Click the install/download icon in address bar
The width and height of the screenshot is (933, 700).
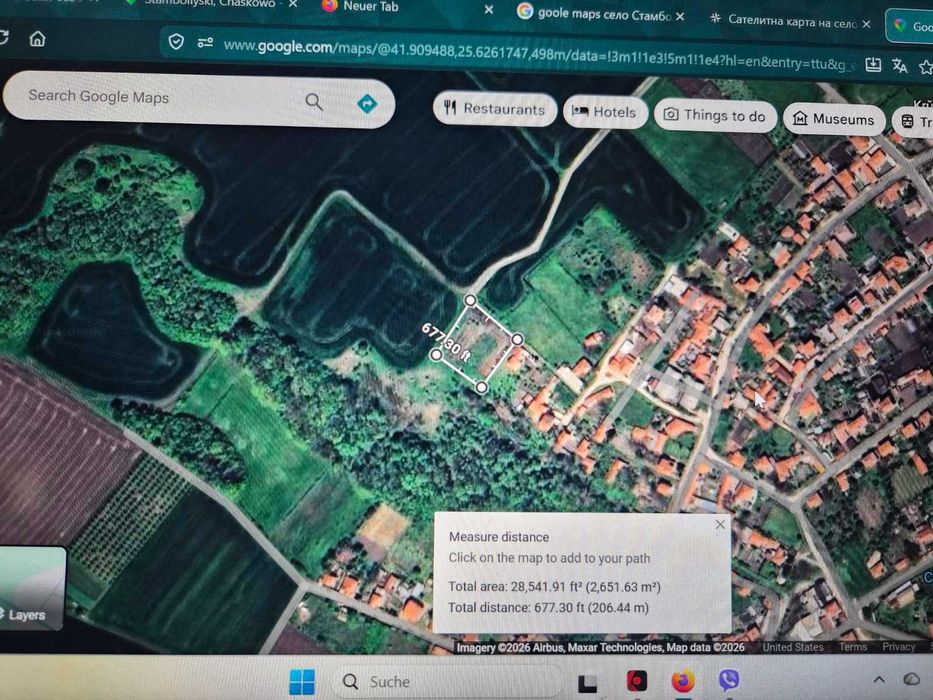tap(873, 64)
